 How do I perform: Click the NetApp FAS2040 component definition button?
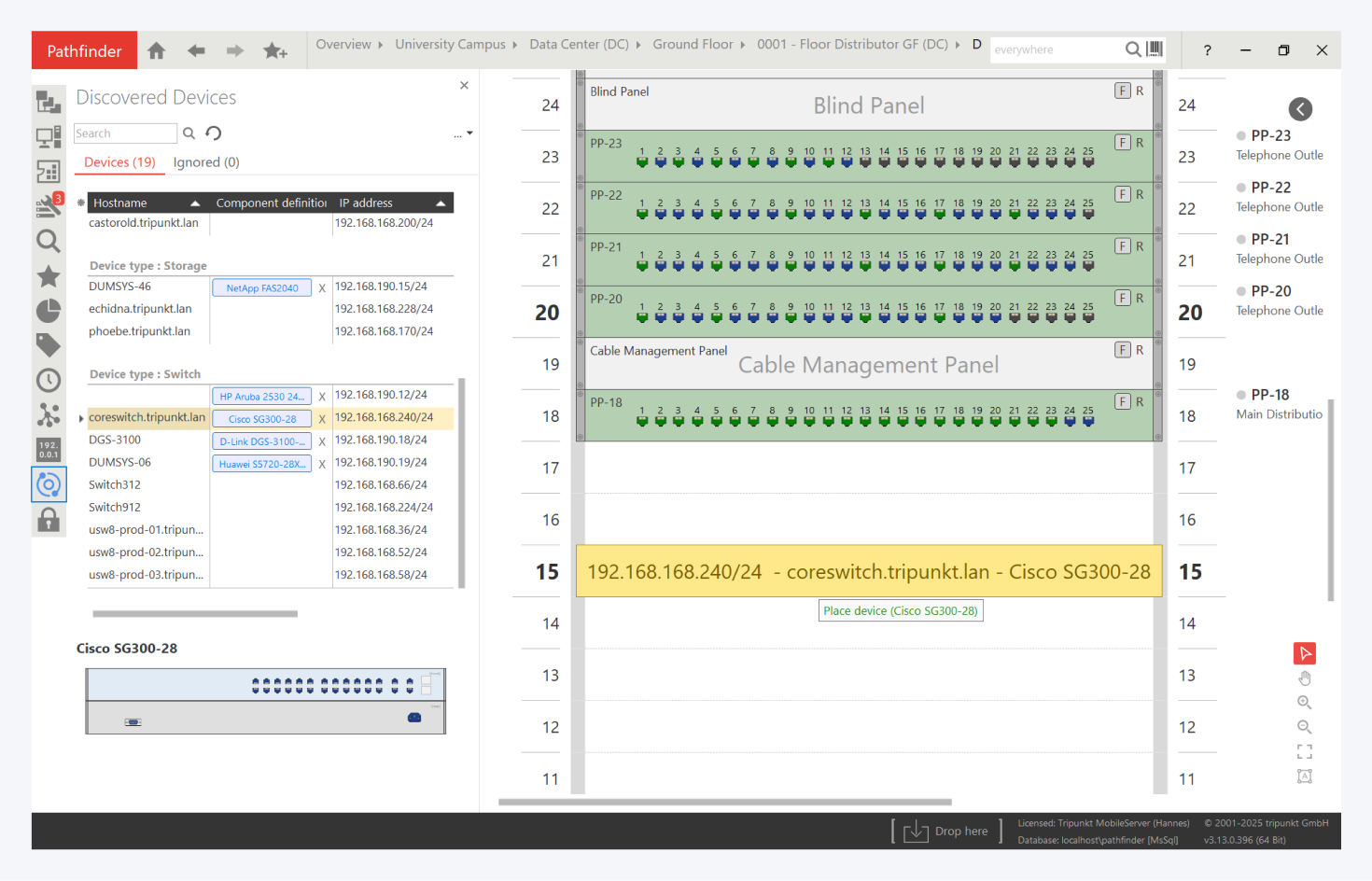tap(261, 288)
